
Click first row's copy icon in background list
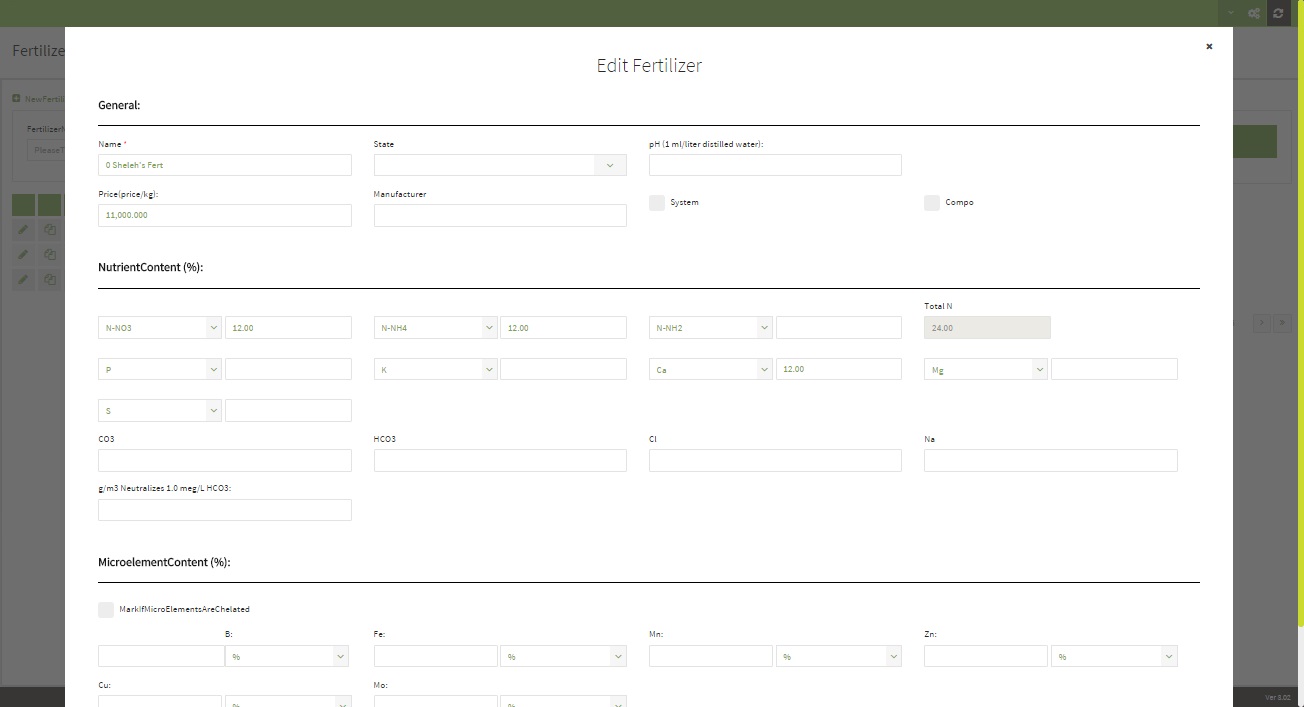49,229
